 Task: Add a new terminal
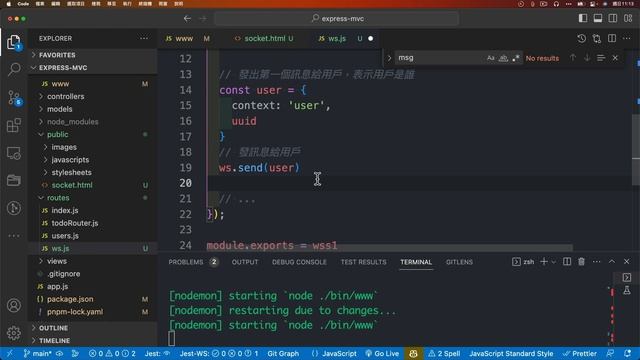coord(544,262)
